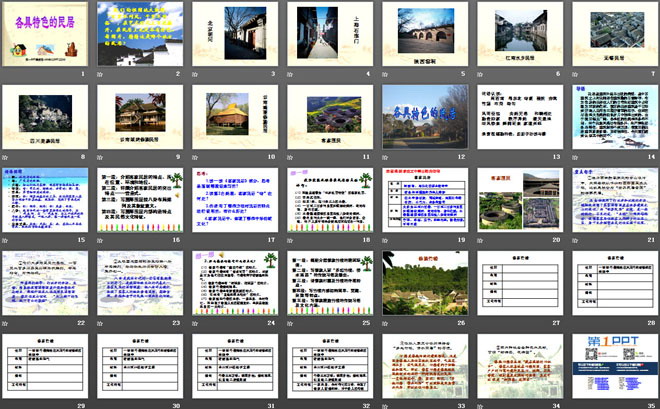Select slide 33 with red paragraph text
660x409 pixels.
422,366
